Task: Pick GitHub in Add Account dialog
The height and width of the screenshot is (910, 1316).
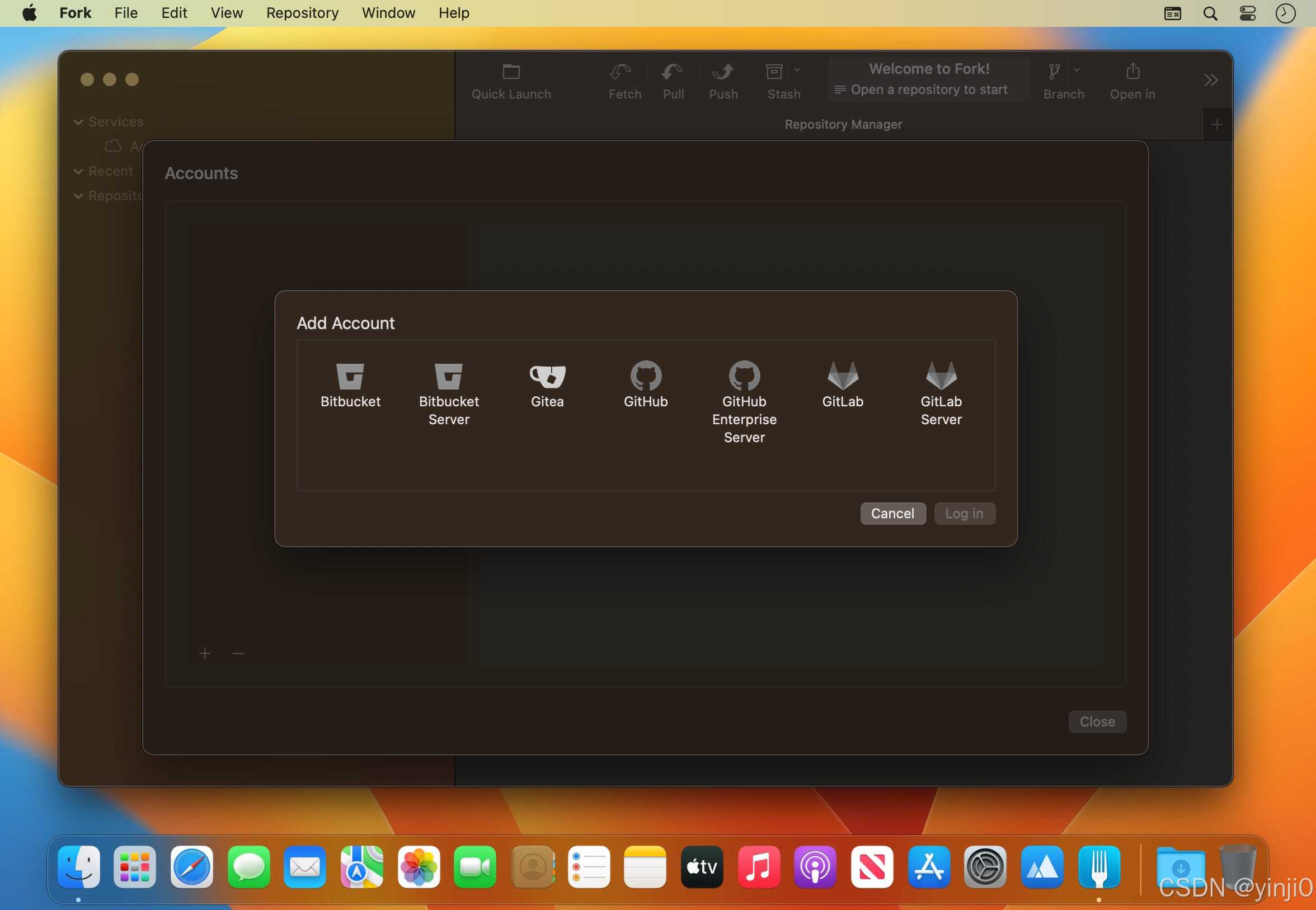Action: coord(645,385)
